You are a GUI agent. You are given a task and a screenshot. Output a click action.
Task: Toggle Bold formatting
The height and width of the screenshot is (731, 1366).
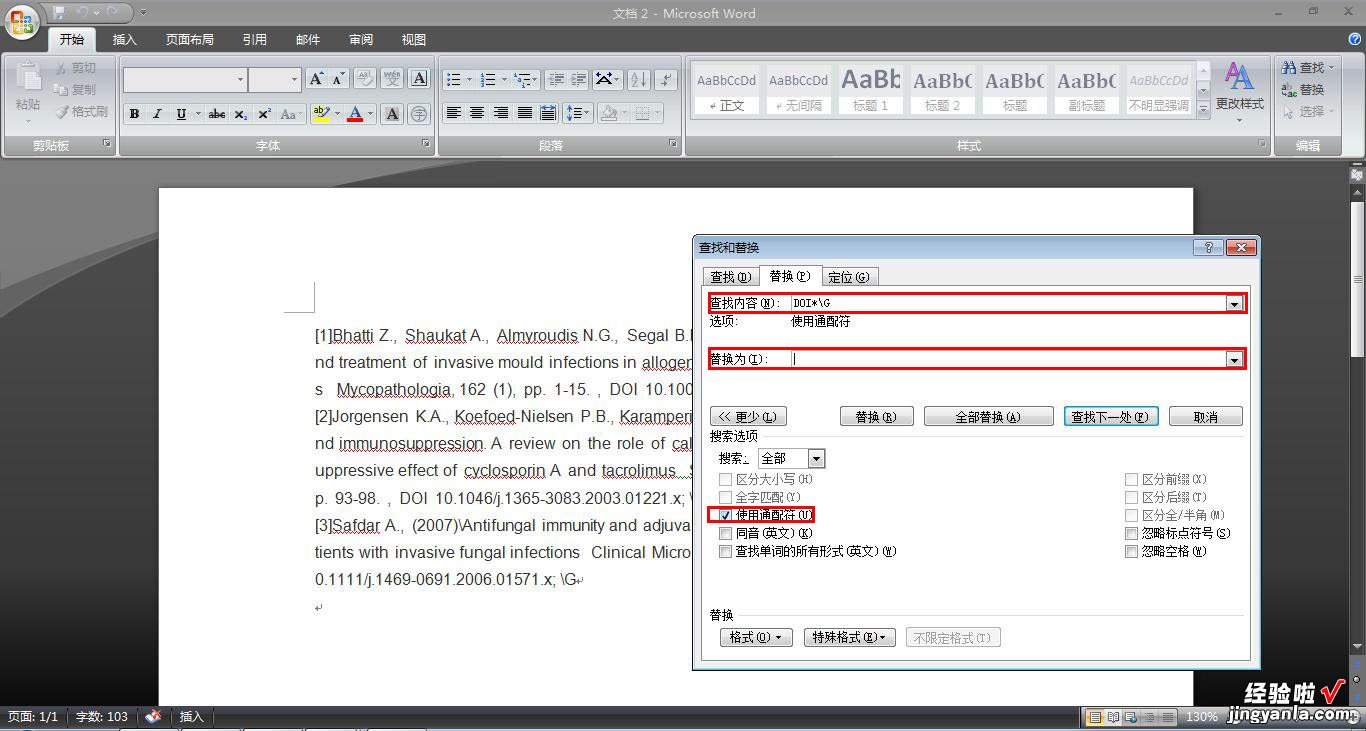point(134,114)
